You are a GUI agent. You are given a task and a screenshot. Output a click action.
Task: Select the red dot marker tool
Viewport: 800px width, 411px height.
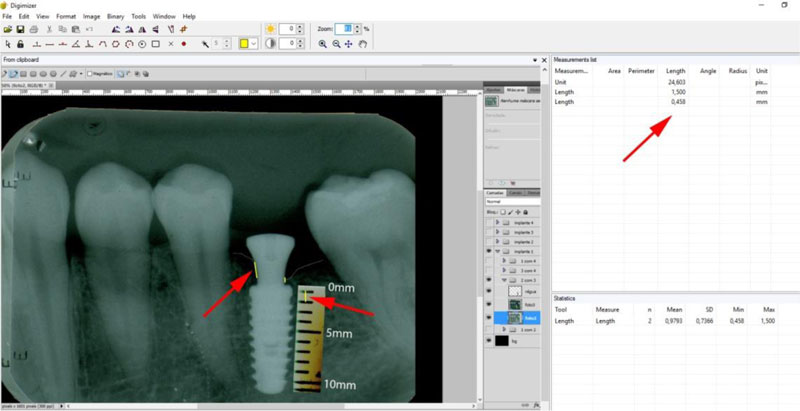point(184,44)
